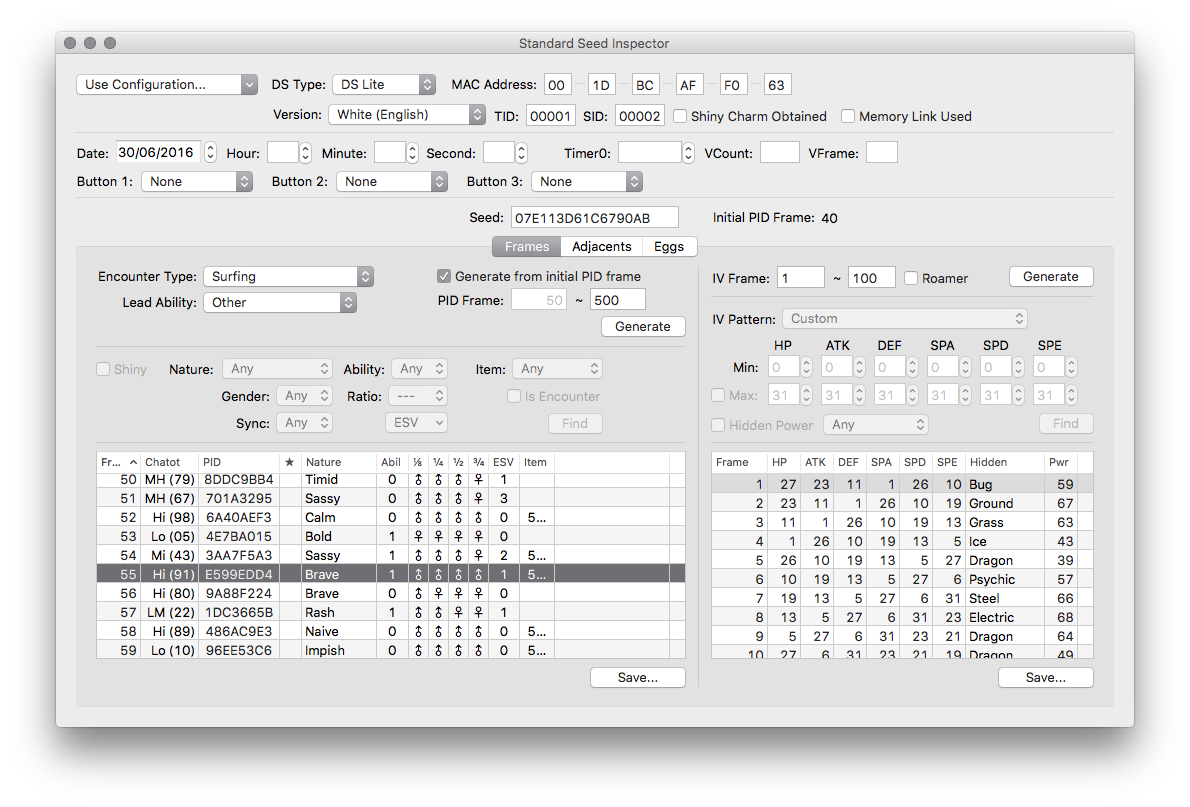
Task: Toggle the Memory Link Used checkbox
Action: [848, 116]
